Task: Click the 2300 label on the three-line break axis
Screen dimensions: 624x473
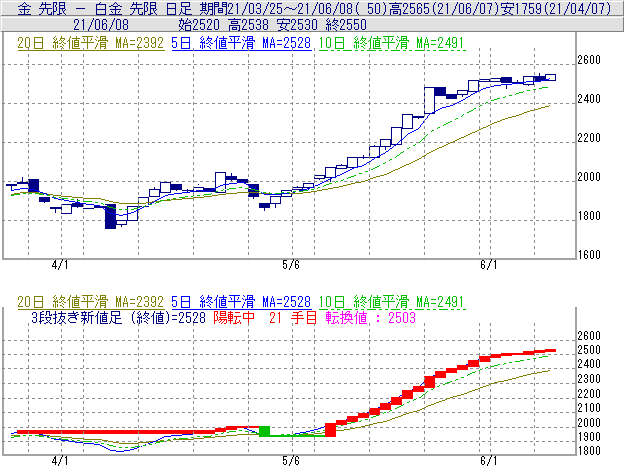Action: click(589, 379)
